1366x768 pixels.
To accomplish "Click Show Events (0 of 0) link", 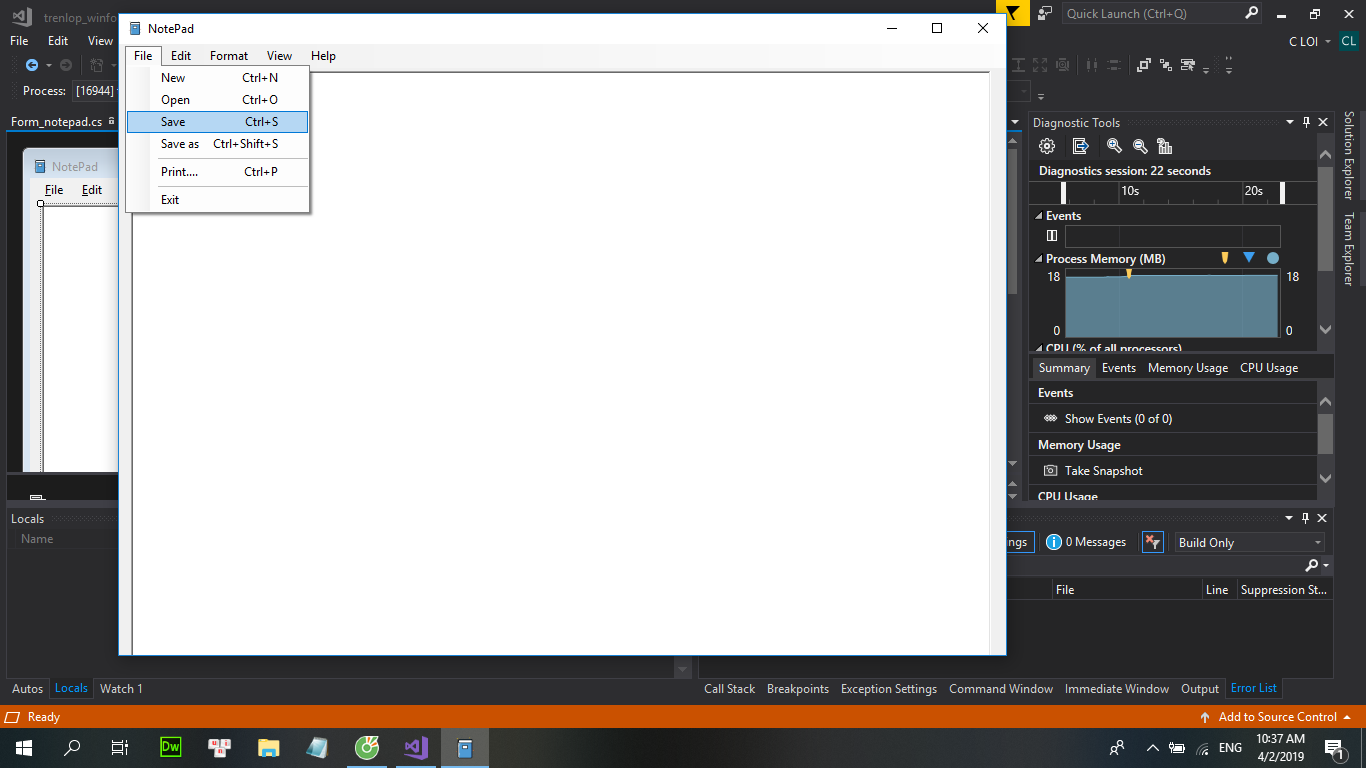I will pos(1117,419).
